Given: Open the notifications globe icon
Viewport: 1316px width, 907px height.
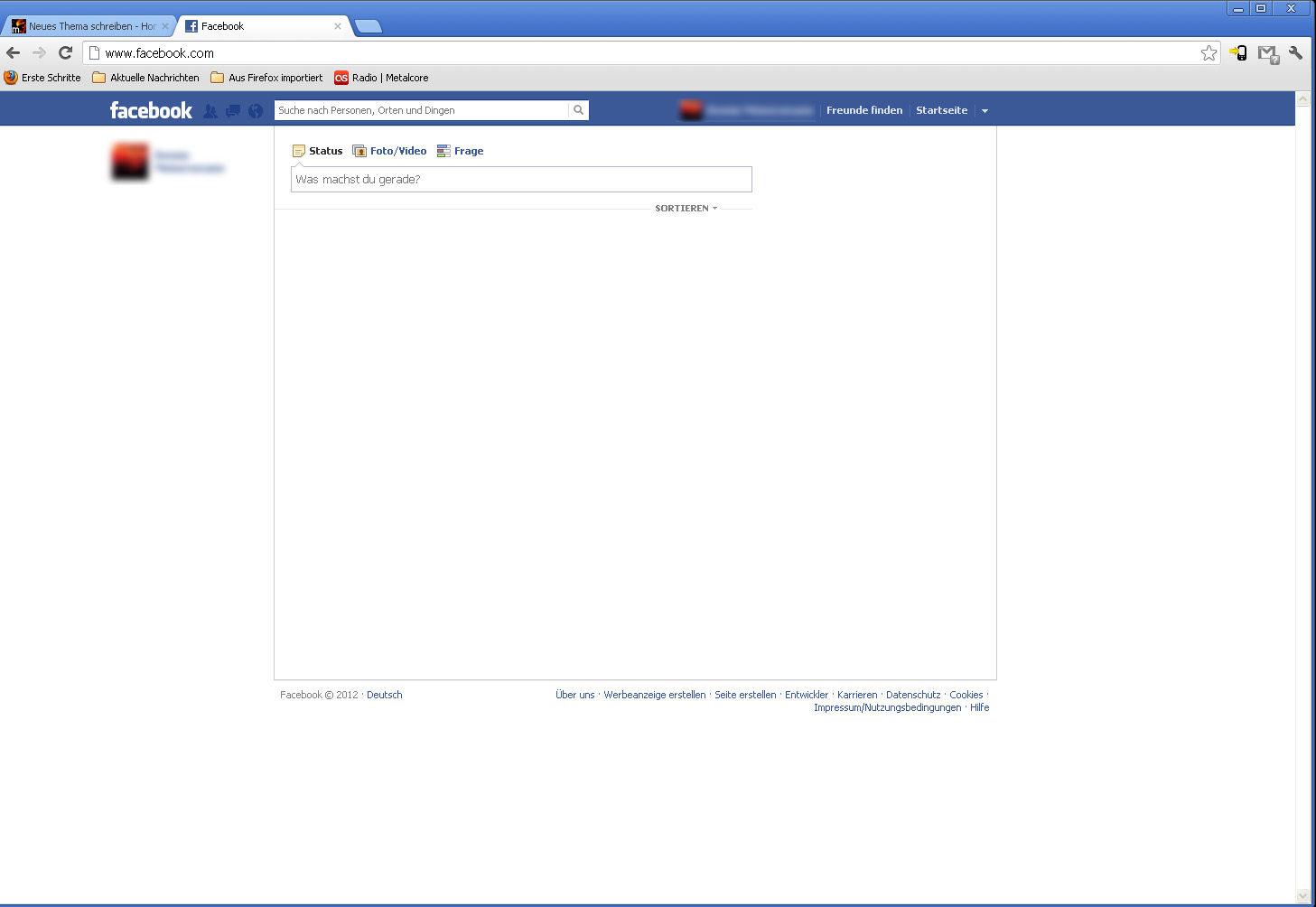Looking at the screenshot, I should click(x=255, y=109).
